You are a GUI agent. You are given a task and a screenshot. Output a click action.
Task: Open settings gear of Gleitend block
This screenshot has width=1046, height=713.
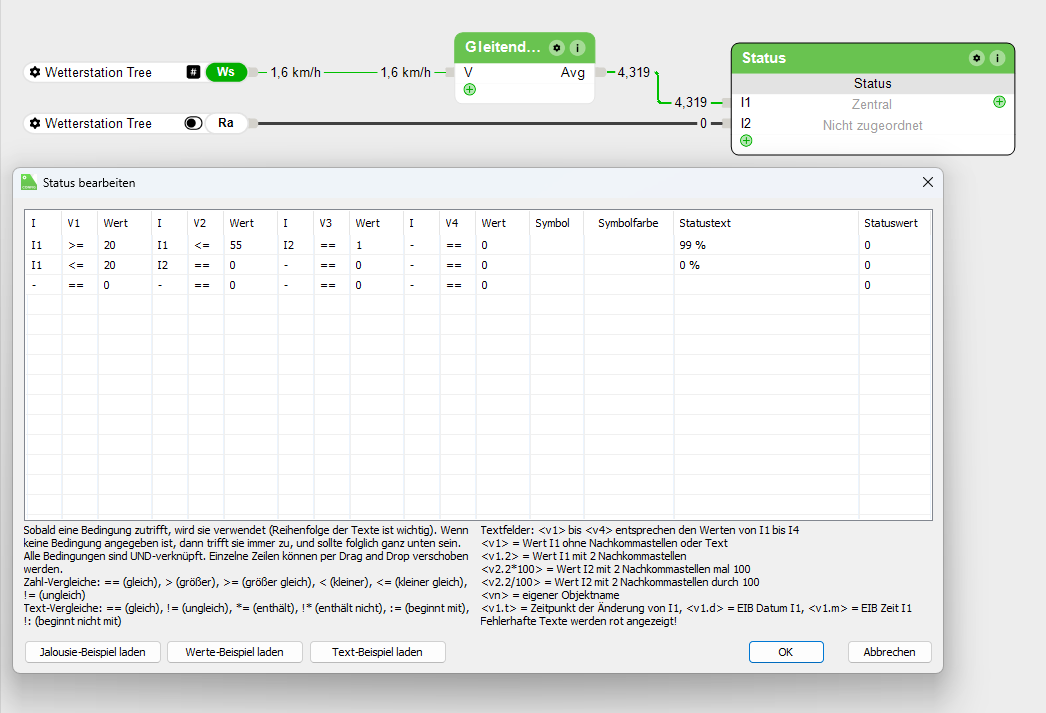pyautogui.click(x=556, y=48)
